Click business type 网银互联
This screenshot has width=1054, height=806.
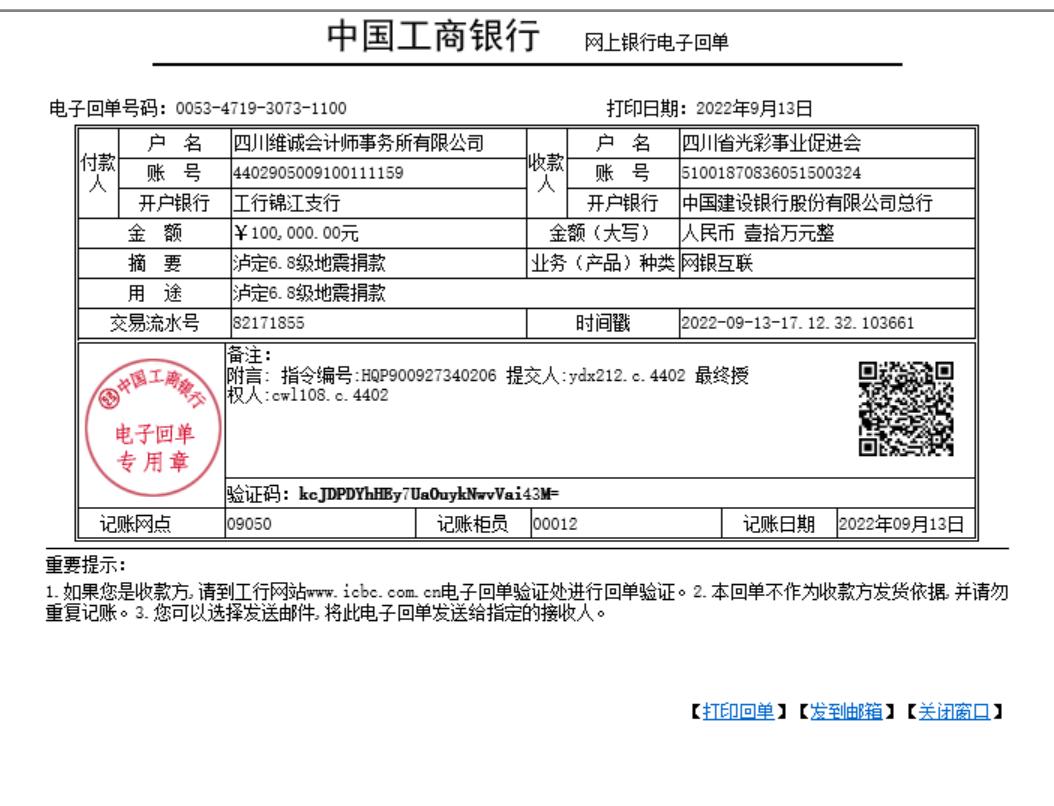(x=717, y=263)
